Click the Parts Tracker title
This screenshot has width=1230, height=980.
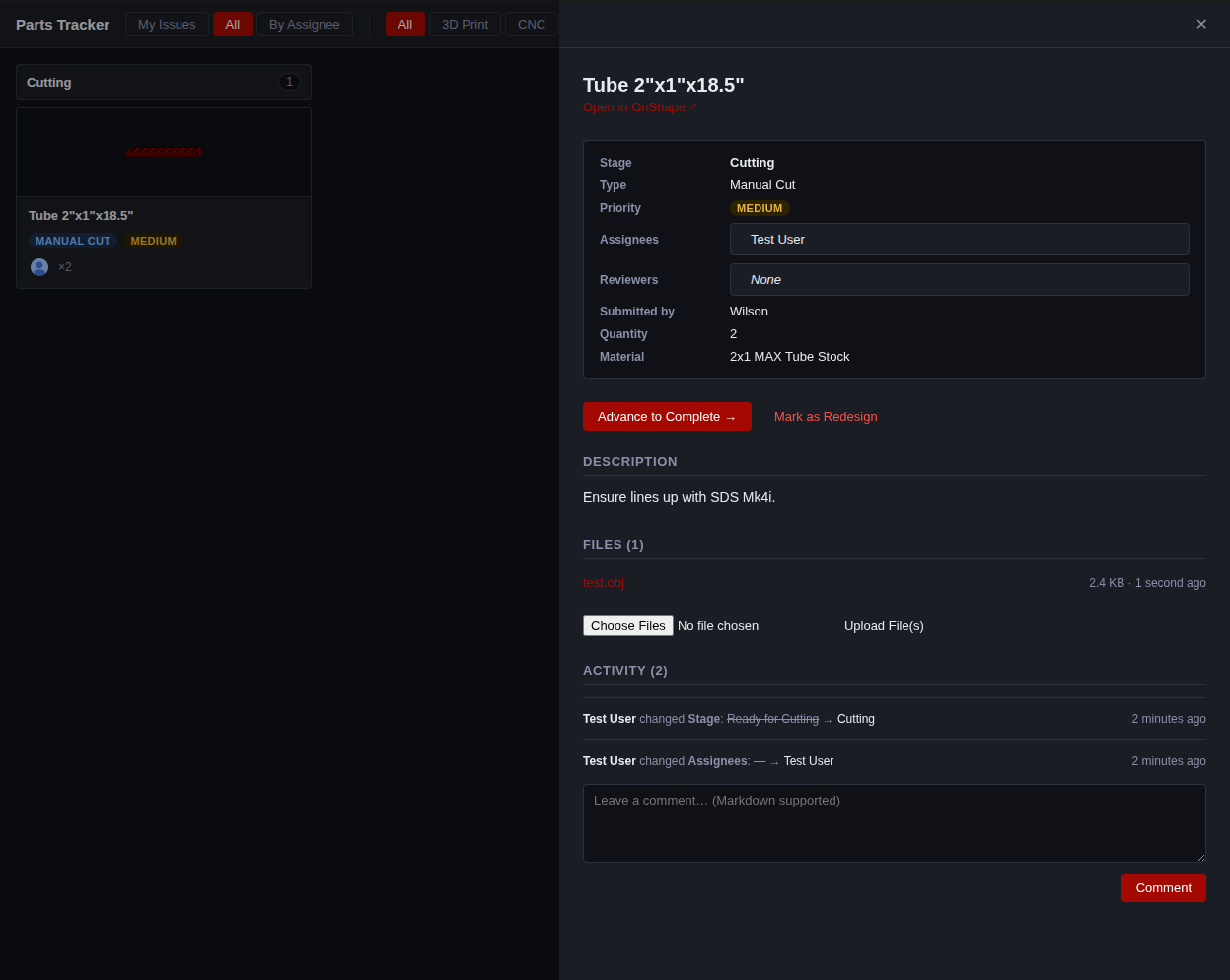click(62, 24)
